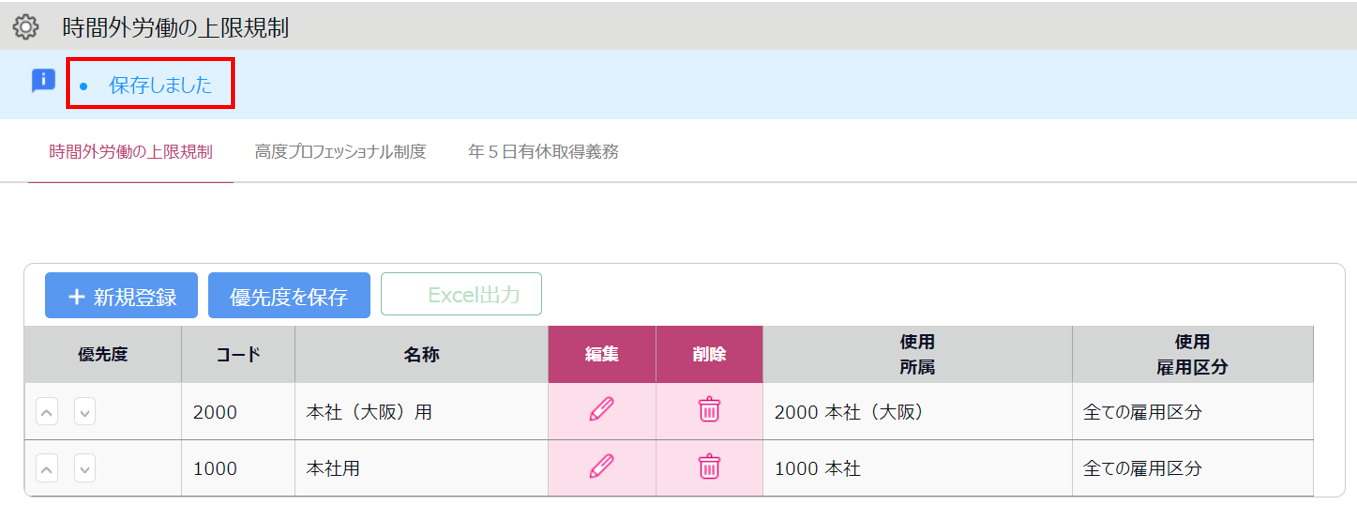The image size is (1357, 514).
Task: Move code 2000 row up in priority
Action: [x=47, y=411]
